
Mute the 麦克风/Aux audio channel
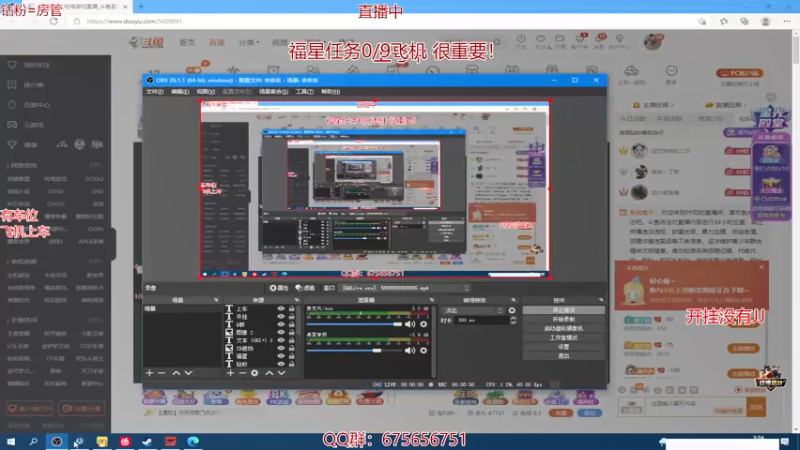coord(410,324)
